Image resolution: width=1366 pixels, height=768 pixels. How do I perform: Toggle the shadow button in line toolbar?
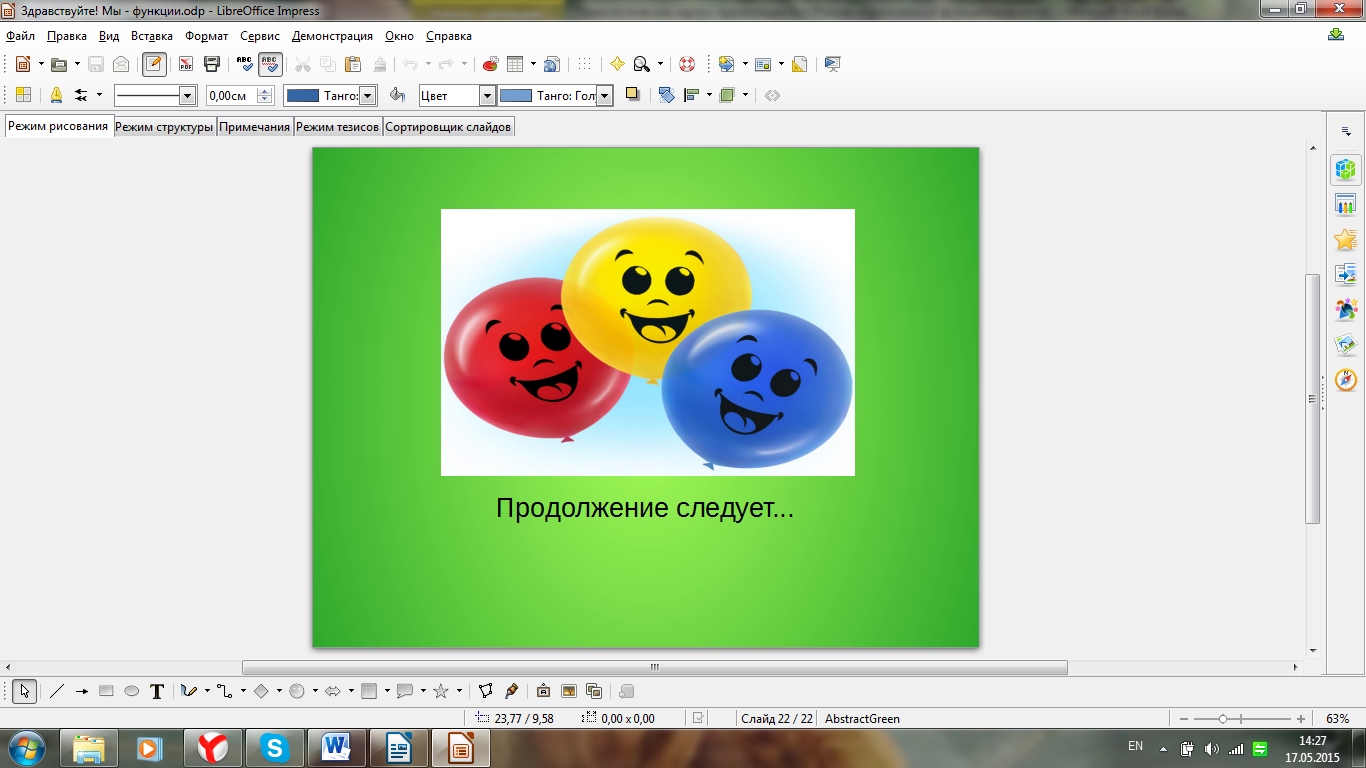[632, 95]
